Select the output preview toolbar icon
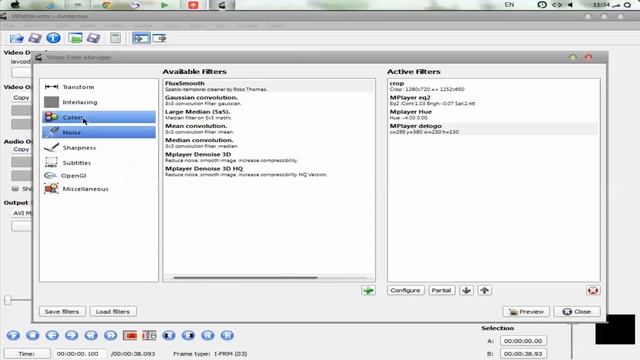The height and width of the screenshot is (360, 640). tap(159, 38)
